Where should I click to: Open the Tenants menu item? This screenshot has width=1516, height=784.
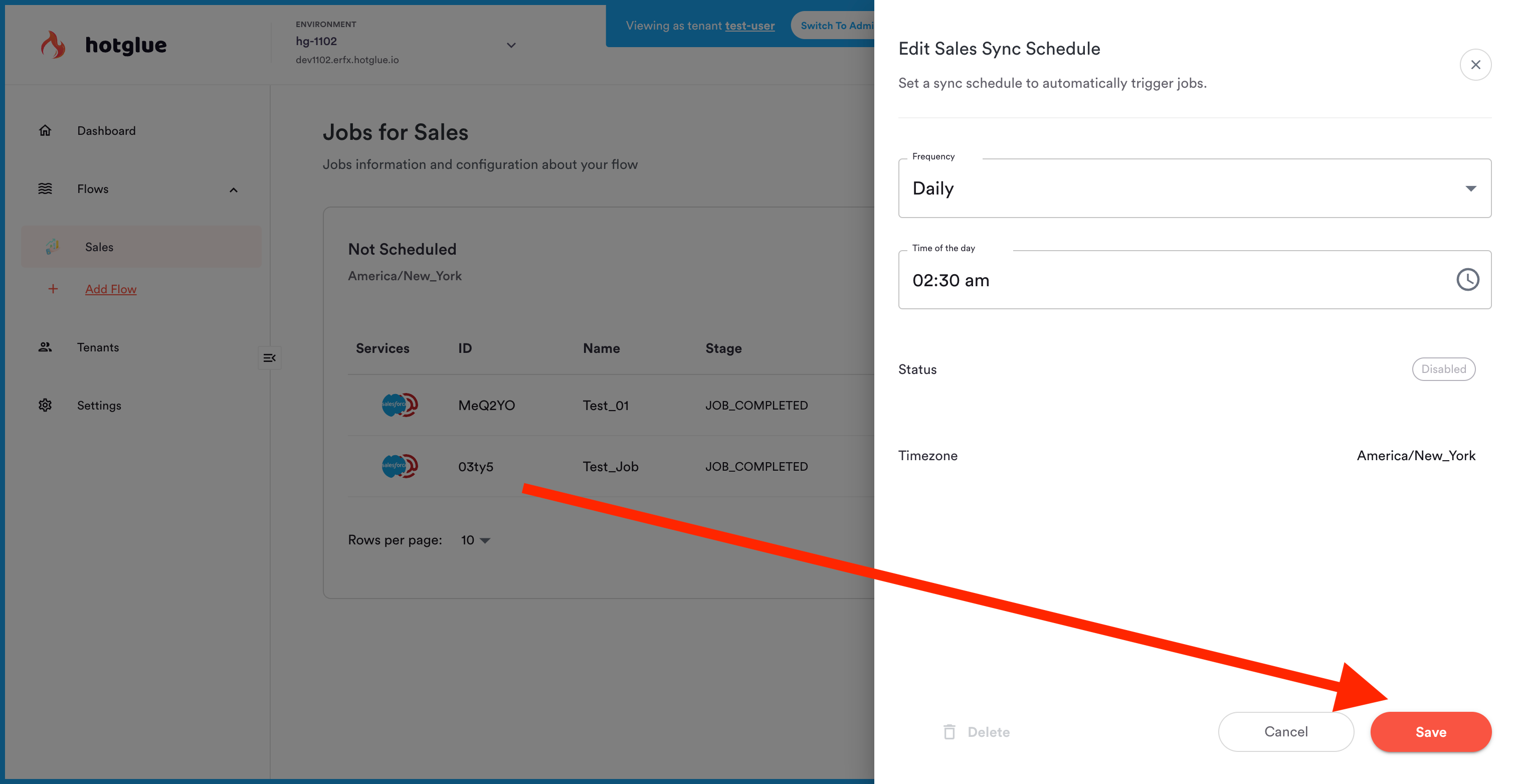coord(98,347)
